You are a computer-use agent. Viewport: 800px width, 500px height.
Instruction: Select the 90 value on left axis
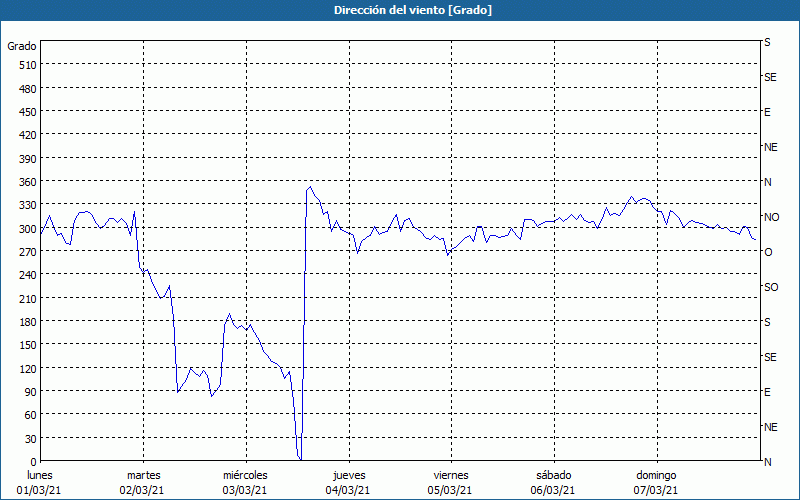point(31,392)
